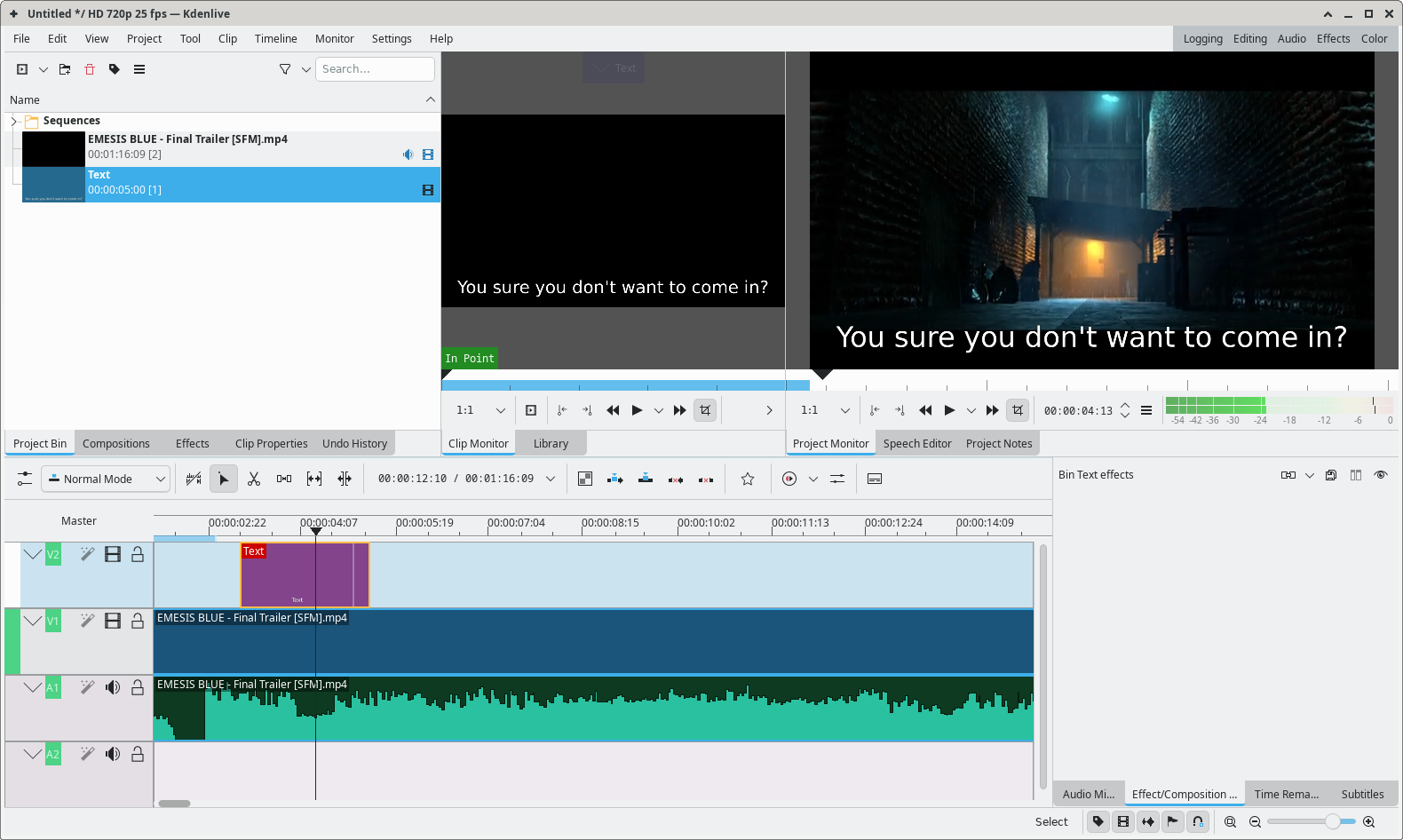Open the timecode format dropdown in timeline toolbar
Screen dimensions: 1403x840
(551, 479)
